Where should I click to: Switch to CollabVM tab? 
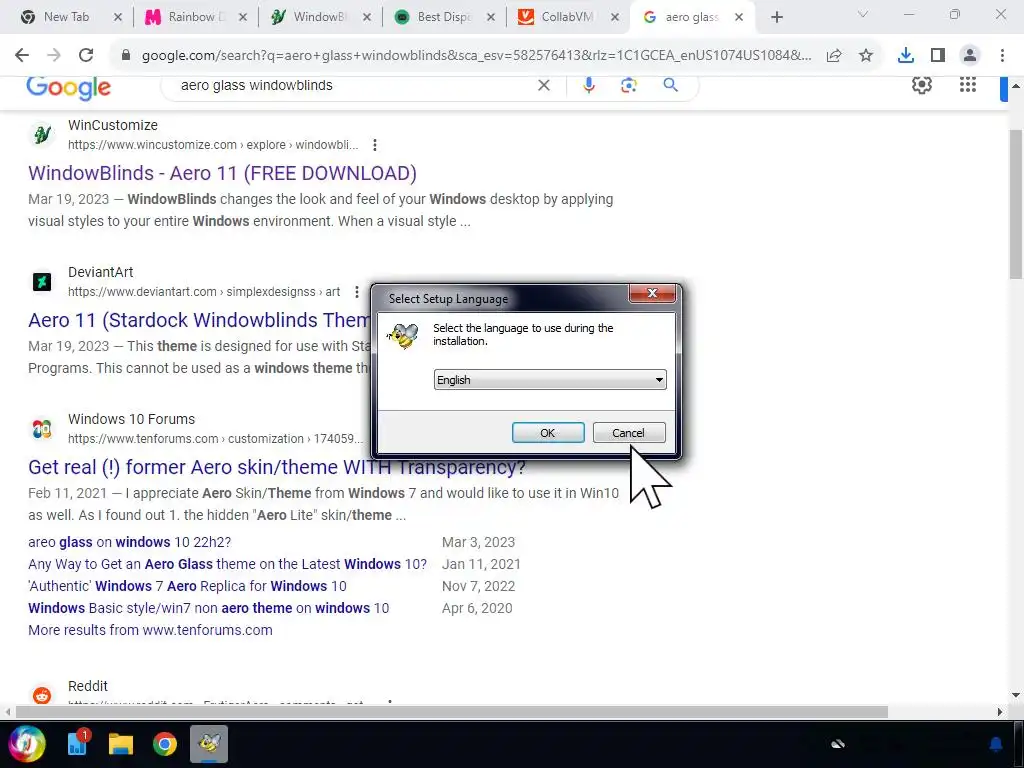point(566,17)
